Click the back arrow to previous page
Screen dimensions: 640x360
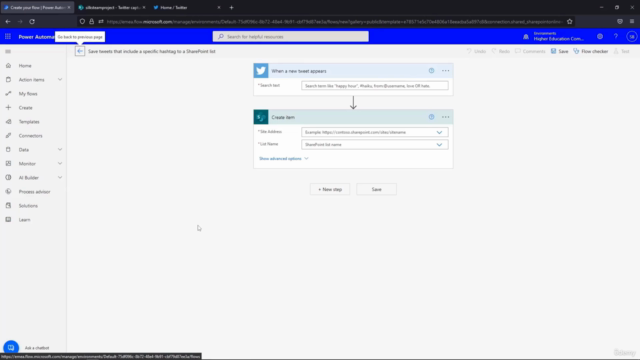tap(80, 51)
